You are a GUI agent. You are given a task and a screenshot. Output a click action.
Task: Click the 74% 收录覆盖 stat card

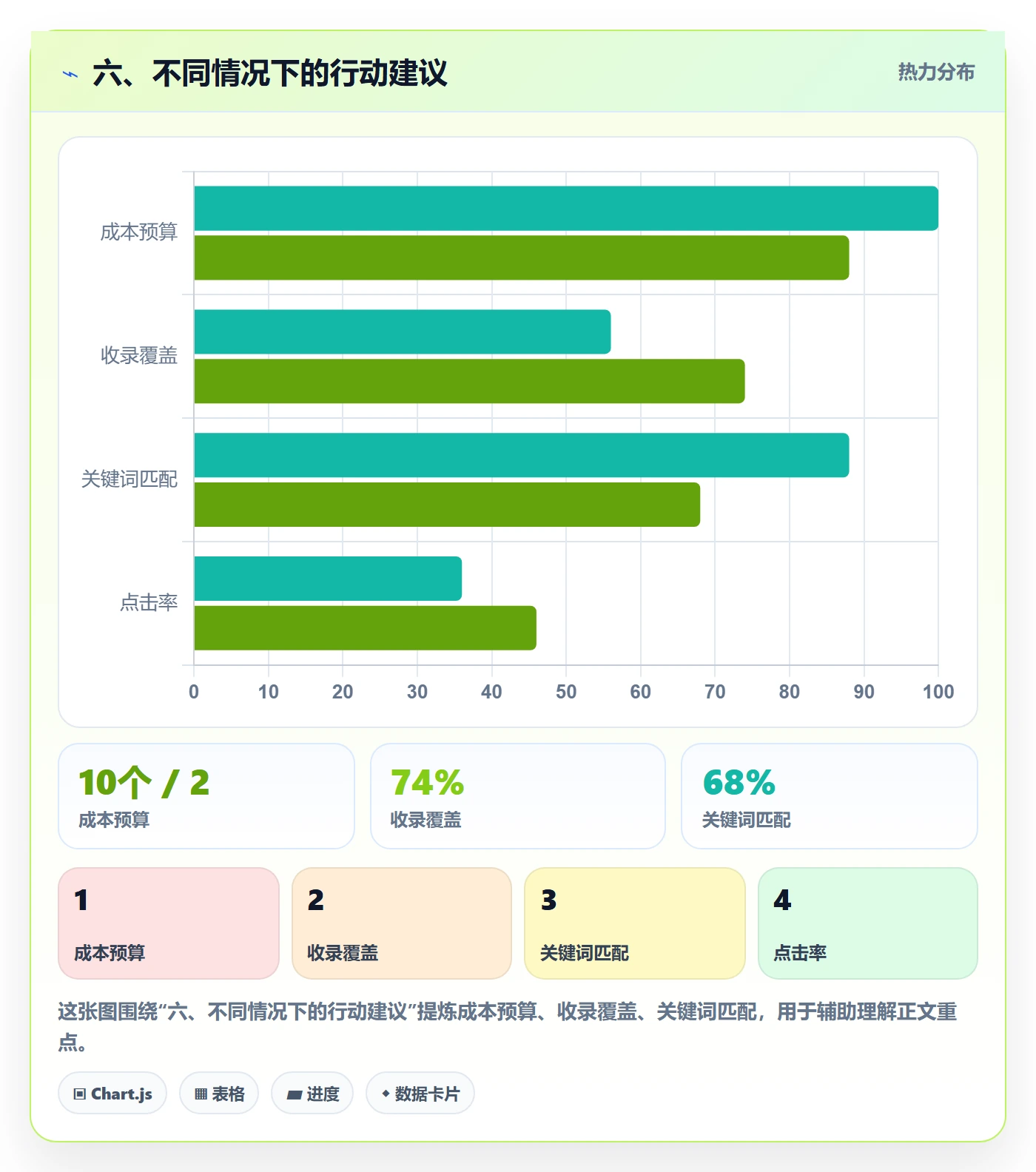(x=518, y=796)
